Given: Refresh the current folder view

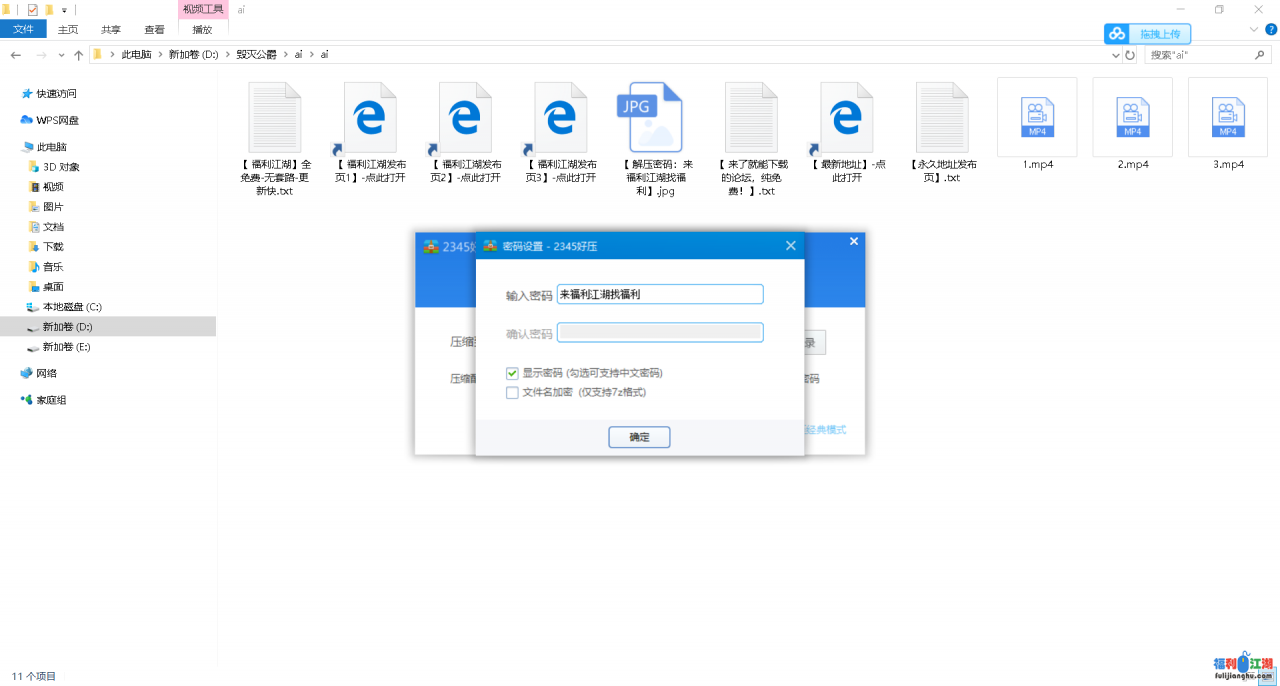Looking at the screenshot, I should click(1130, 55).
